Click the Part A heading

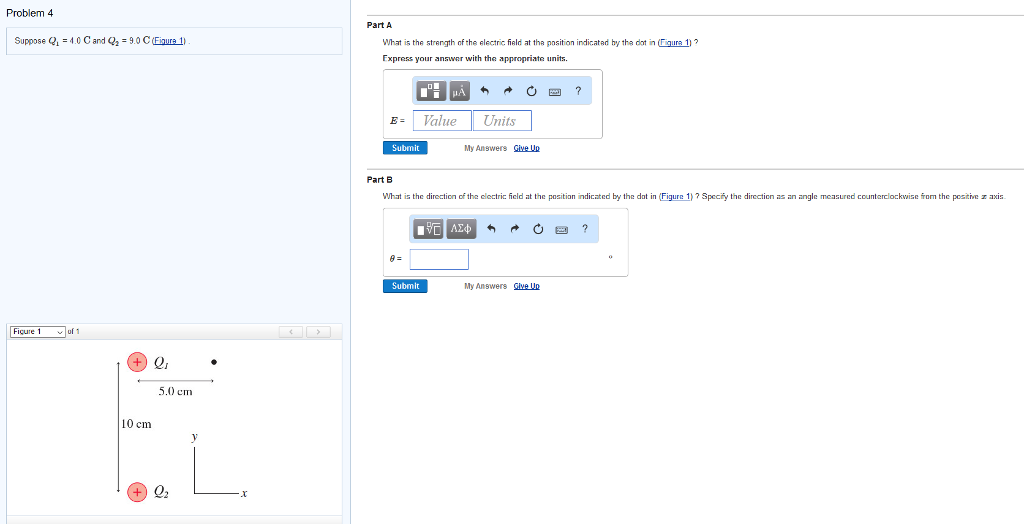tap(379, 25)
